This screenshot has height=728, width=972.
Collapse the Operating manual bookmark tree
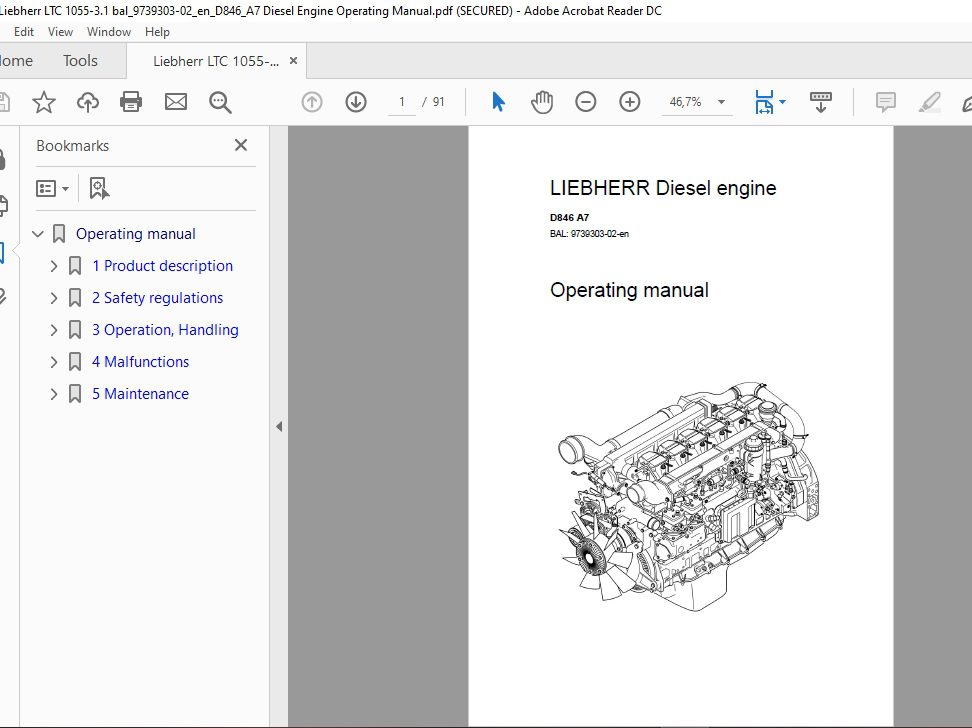pos(37,233)
